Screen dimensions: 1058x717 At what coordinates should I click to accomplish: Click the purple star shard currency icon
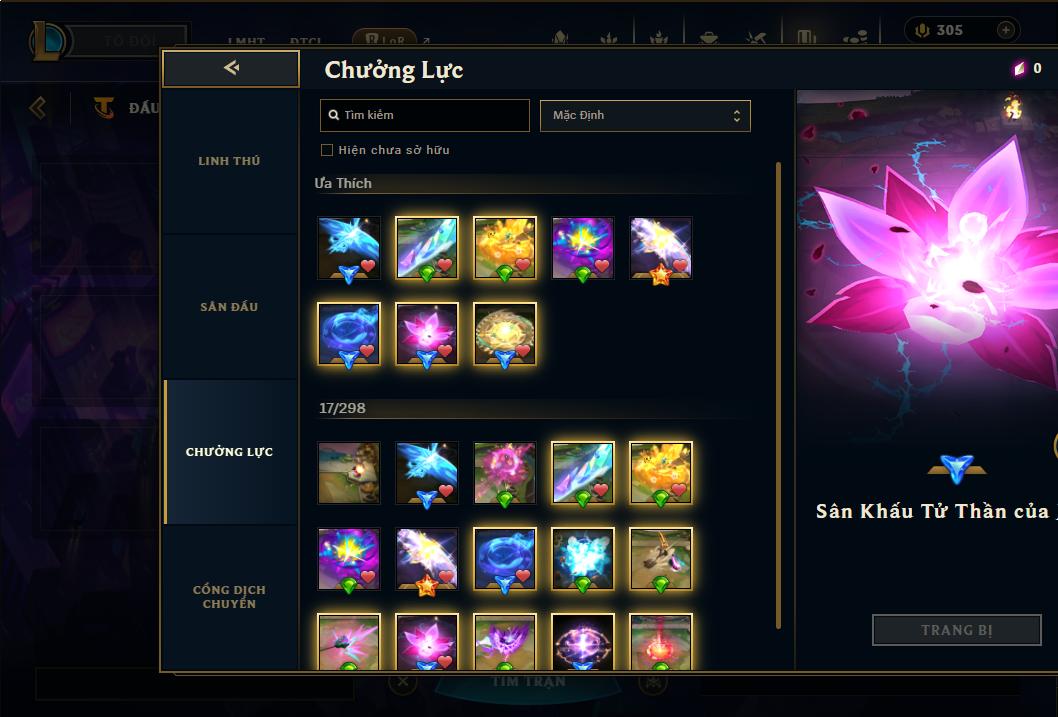click(x=1019, y=68)
